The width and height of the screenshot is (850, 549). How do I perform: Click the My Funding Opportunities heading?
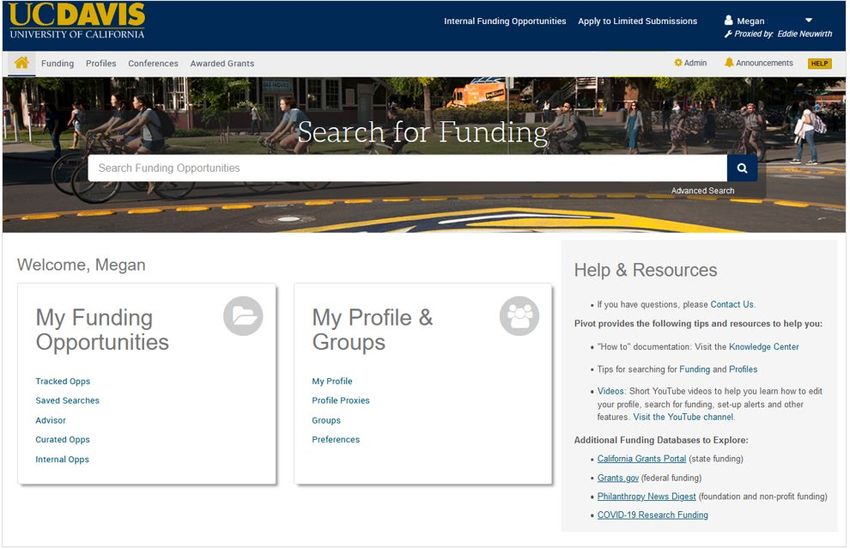102,330
